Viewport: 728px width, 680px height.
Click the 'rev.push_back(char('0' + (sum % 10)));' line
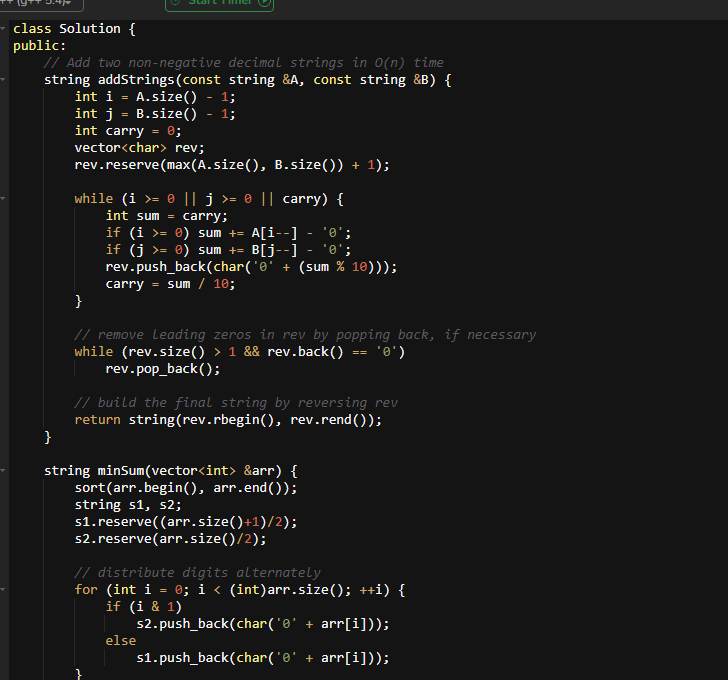(251, 267)
